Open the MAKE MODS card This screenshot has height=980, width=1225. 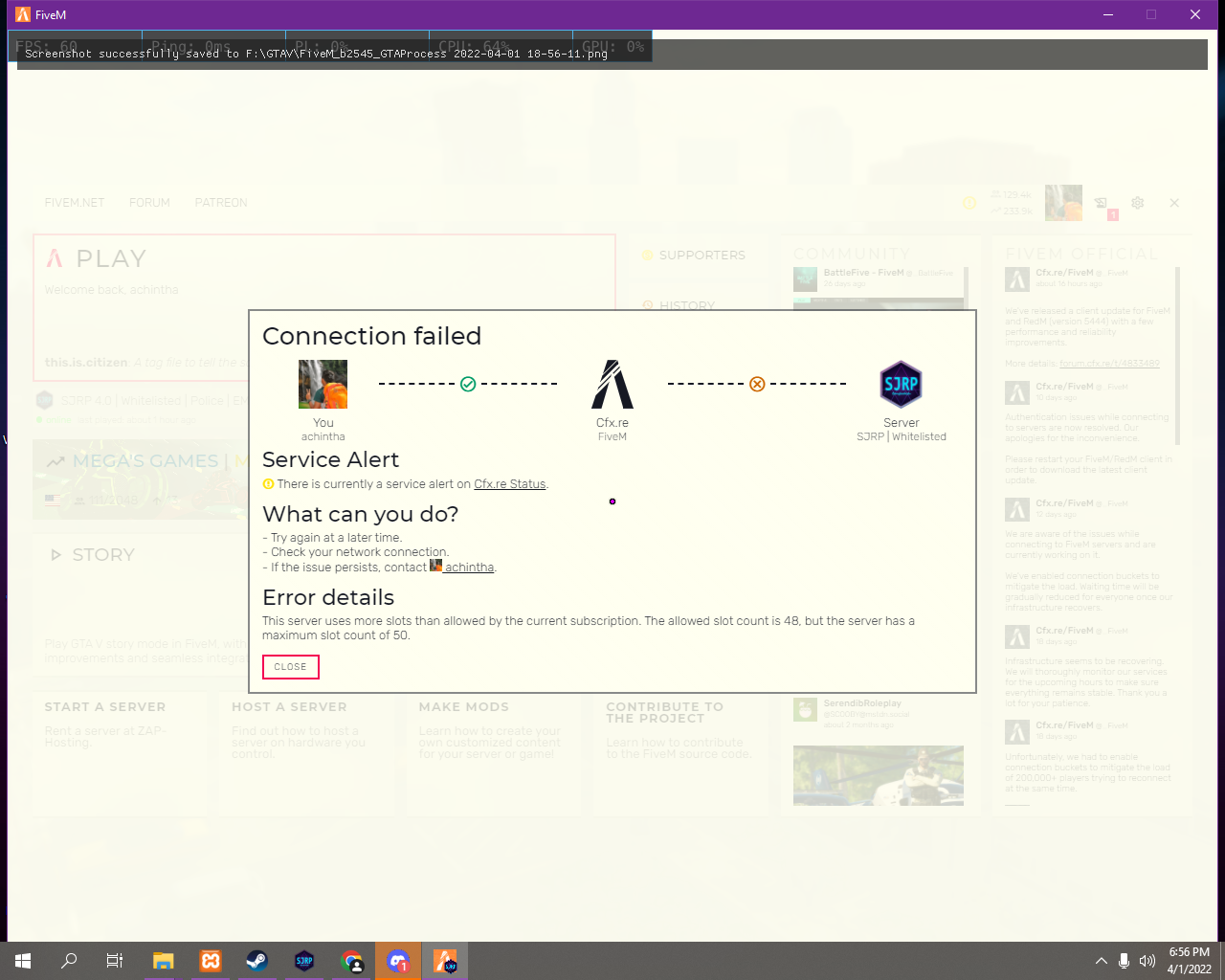pos(494,753)
